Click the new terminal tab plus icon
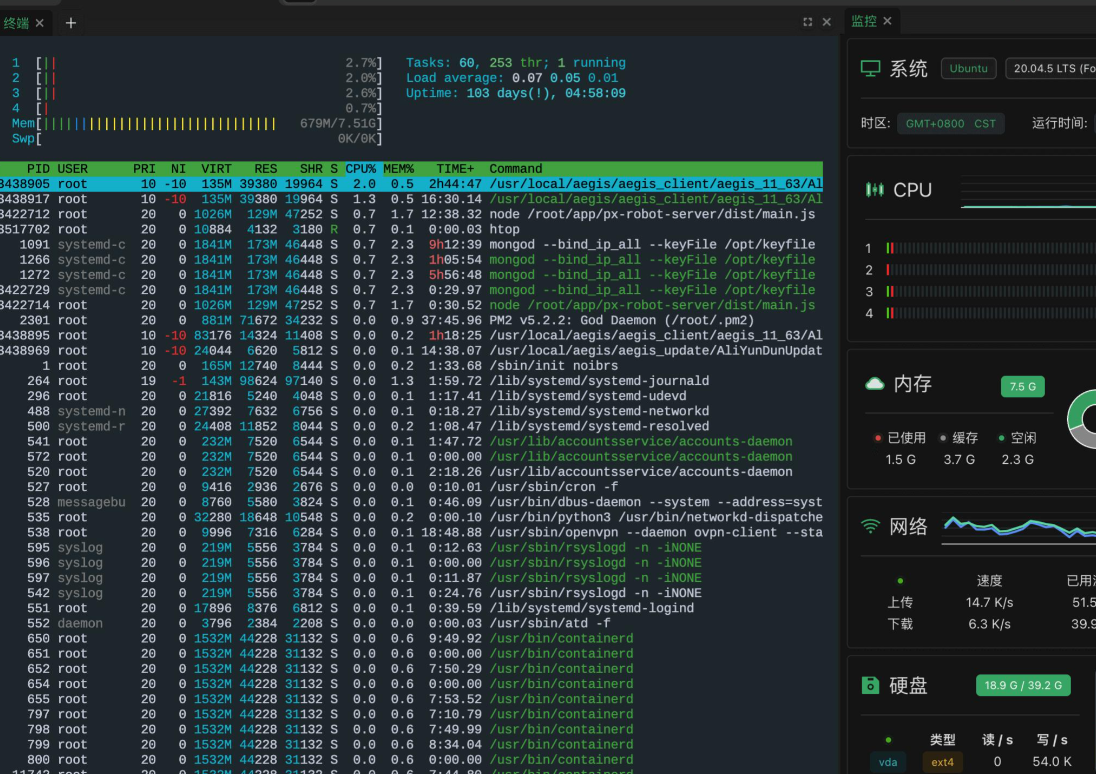 click(x=71, y=23)
